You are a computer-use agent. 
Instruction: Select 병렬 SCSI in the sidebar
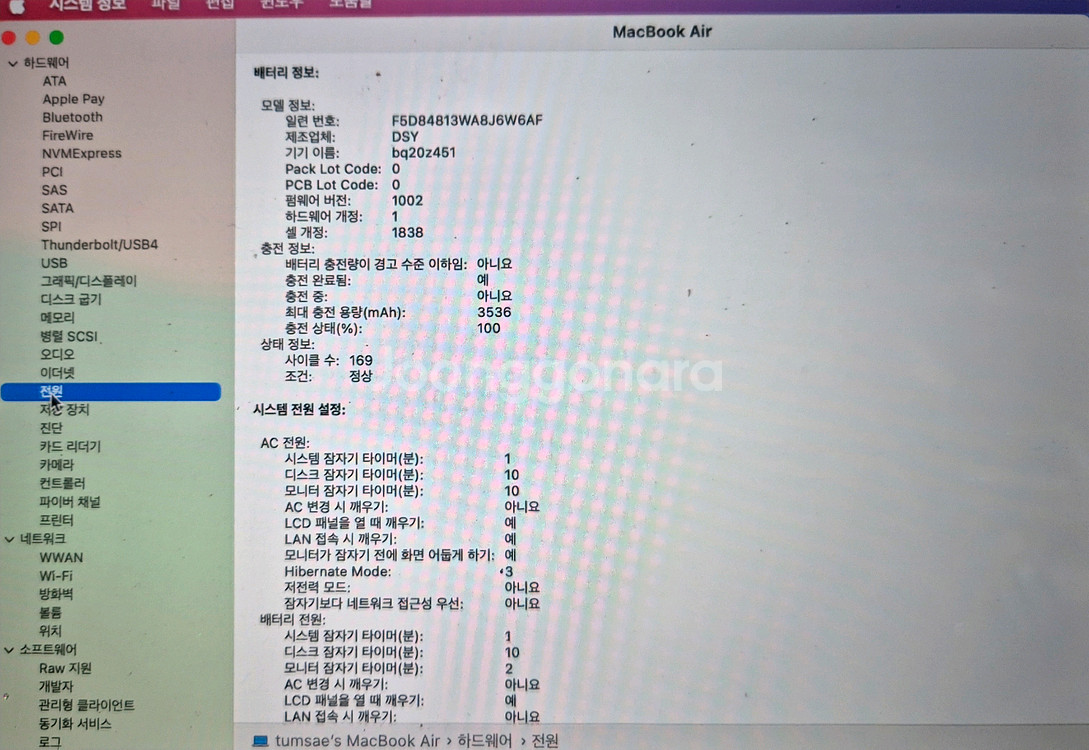pos(69,336)
